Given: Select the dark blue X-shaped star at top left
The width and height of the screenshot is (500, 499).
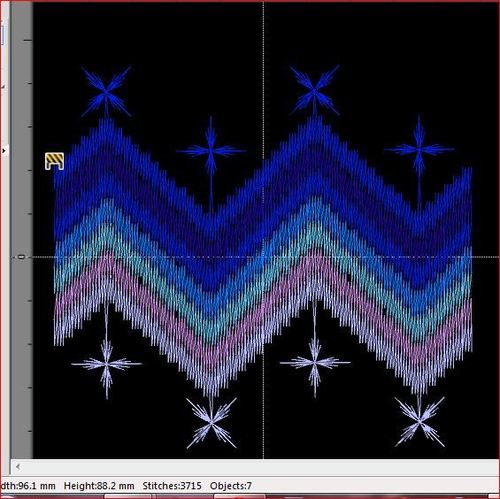Looking at the screenshot, I should (106, 92).
